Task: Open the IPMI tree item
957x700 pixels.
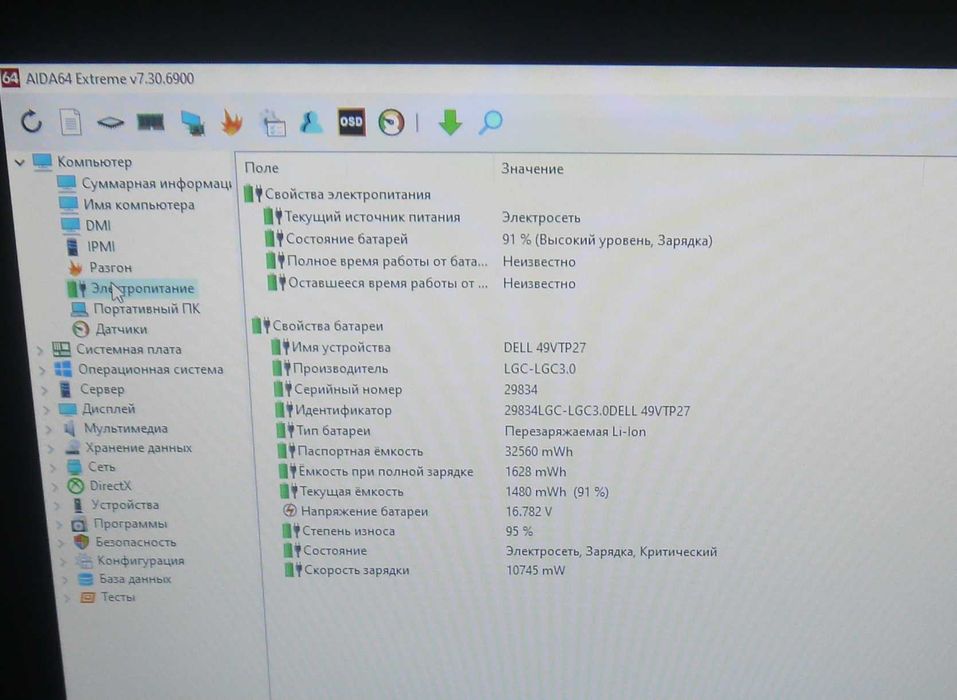Action: click(x=90, y=247)
